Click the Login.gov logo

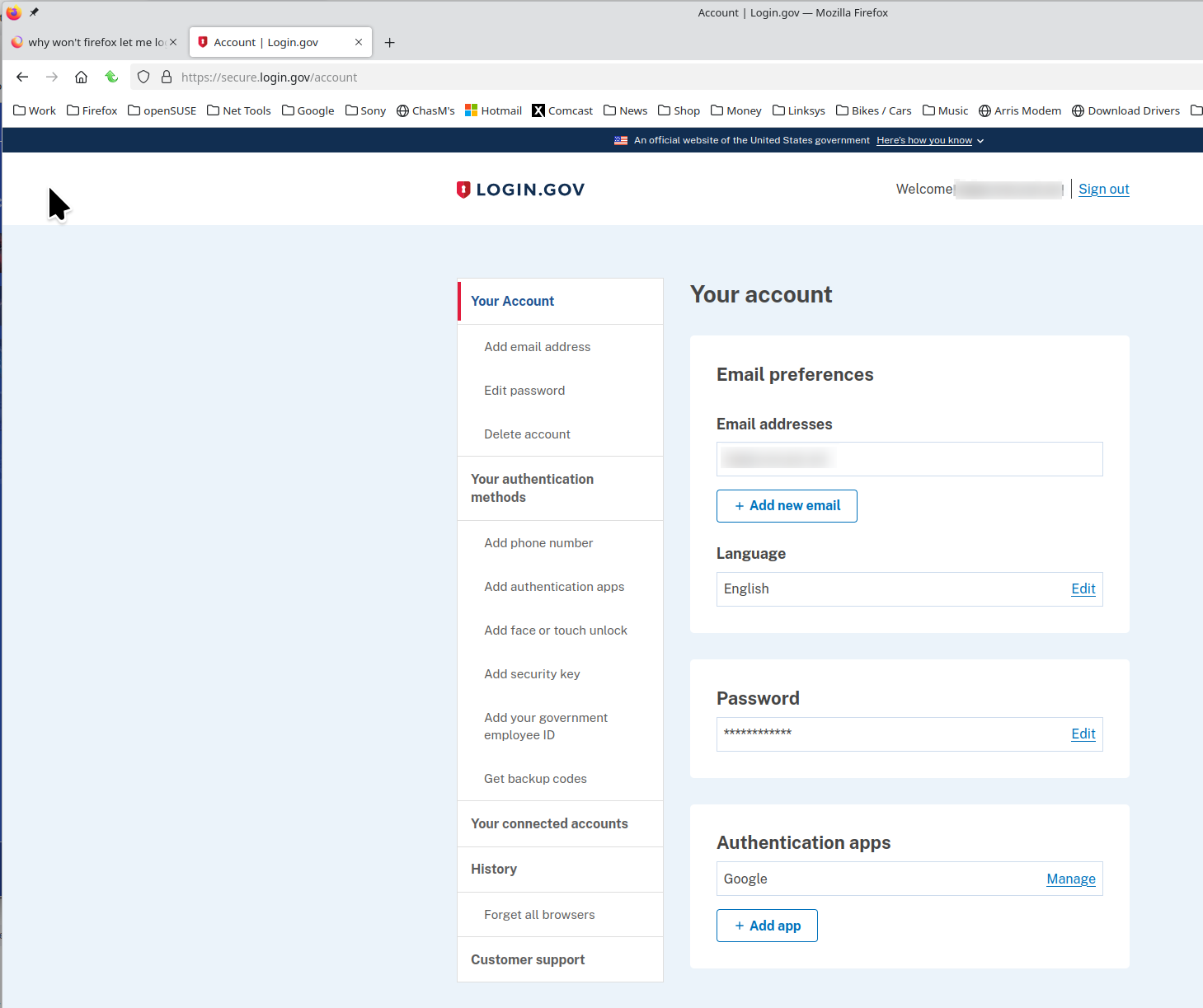[x=520, y=190]
